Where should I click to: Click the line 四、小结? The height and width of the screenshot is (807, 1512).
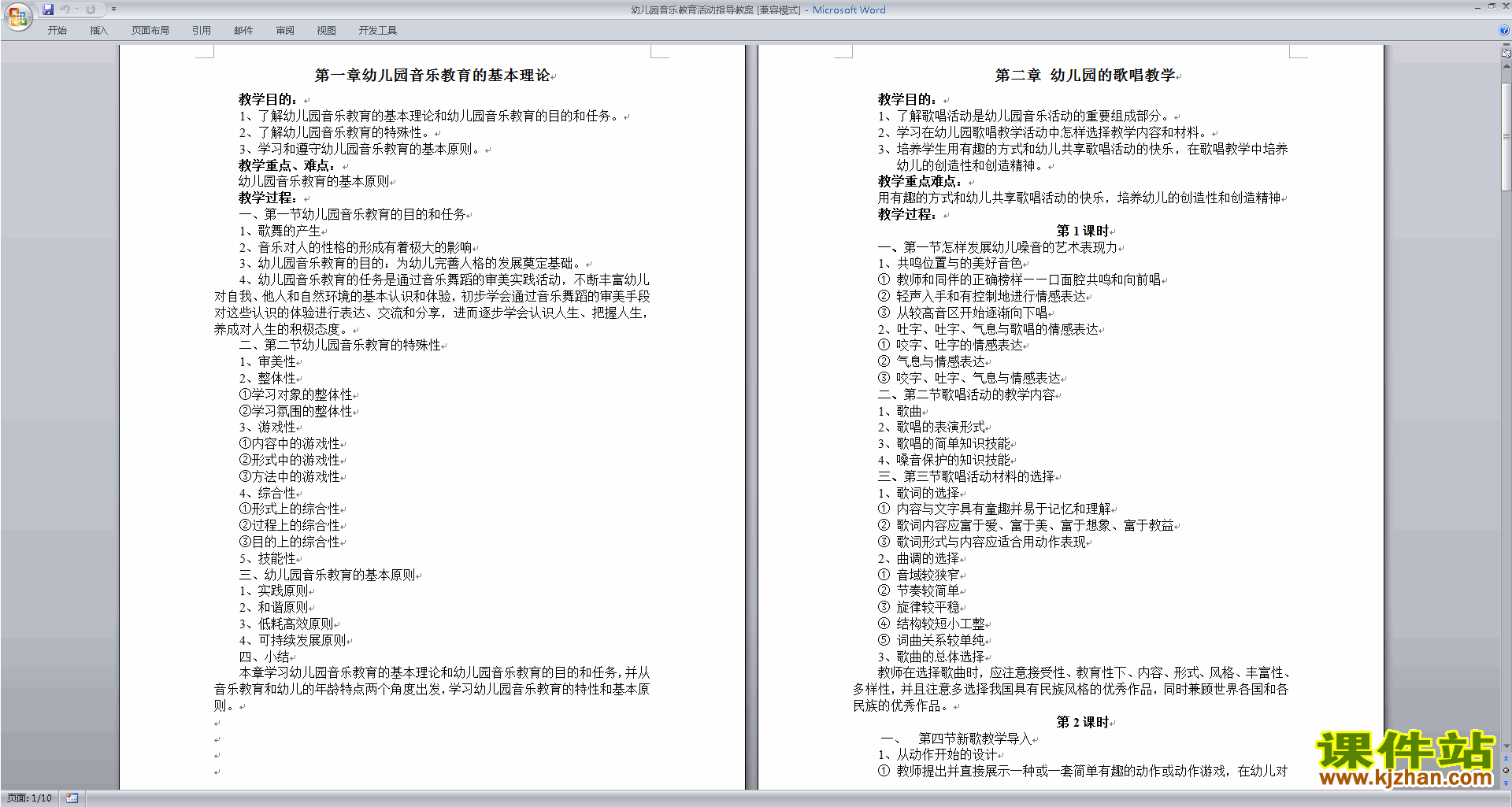coord(265,657)
